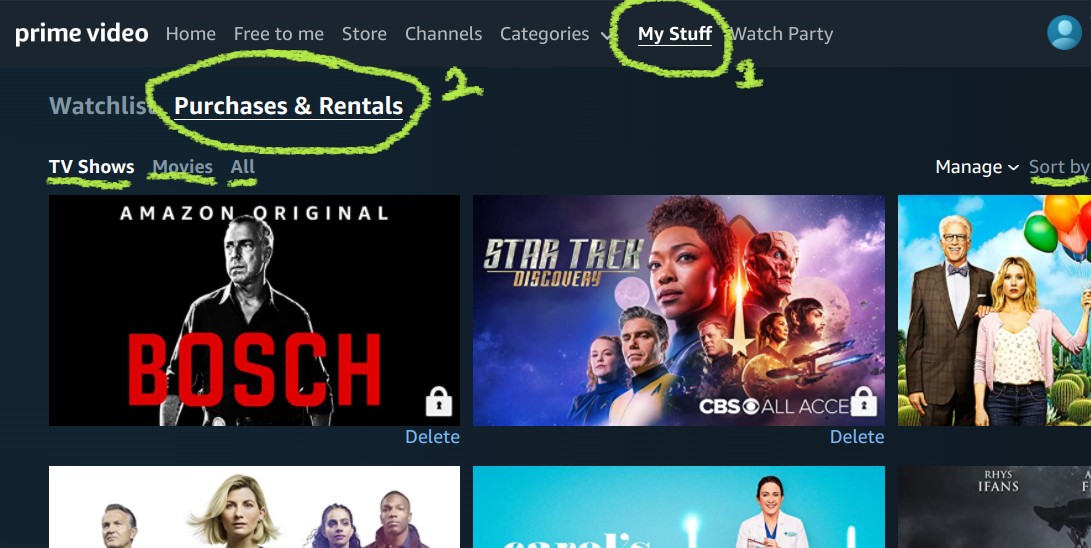
Task: Delete Bosch from the list
Action: point(432,437)
